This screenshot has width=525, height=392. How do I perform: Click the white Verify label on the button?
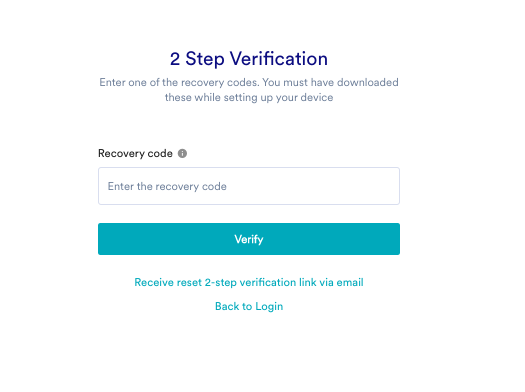(249, 239)
